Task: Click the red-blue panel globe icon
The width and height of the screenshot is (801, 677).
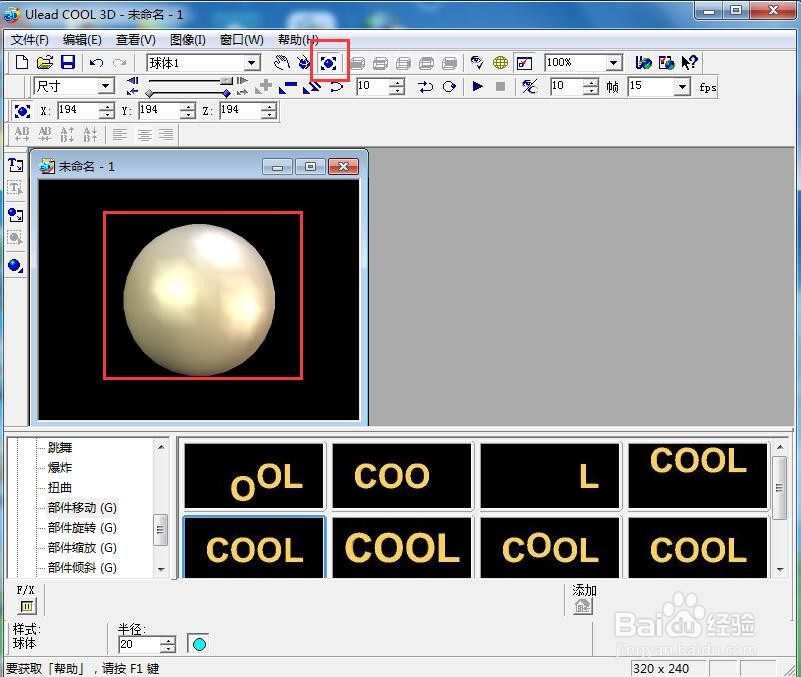Action: [x=667, y=62]
